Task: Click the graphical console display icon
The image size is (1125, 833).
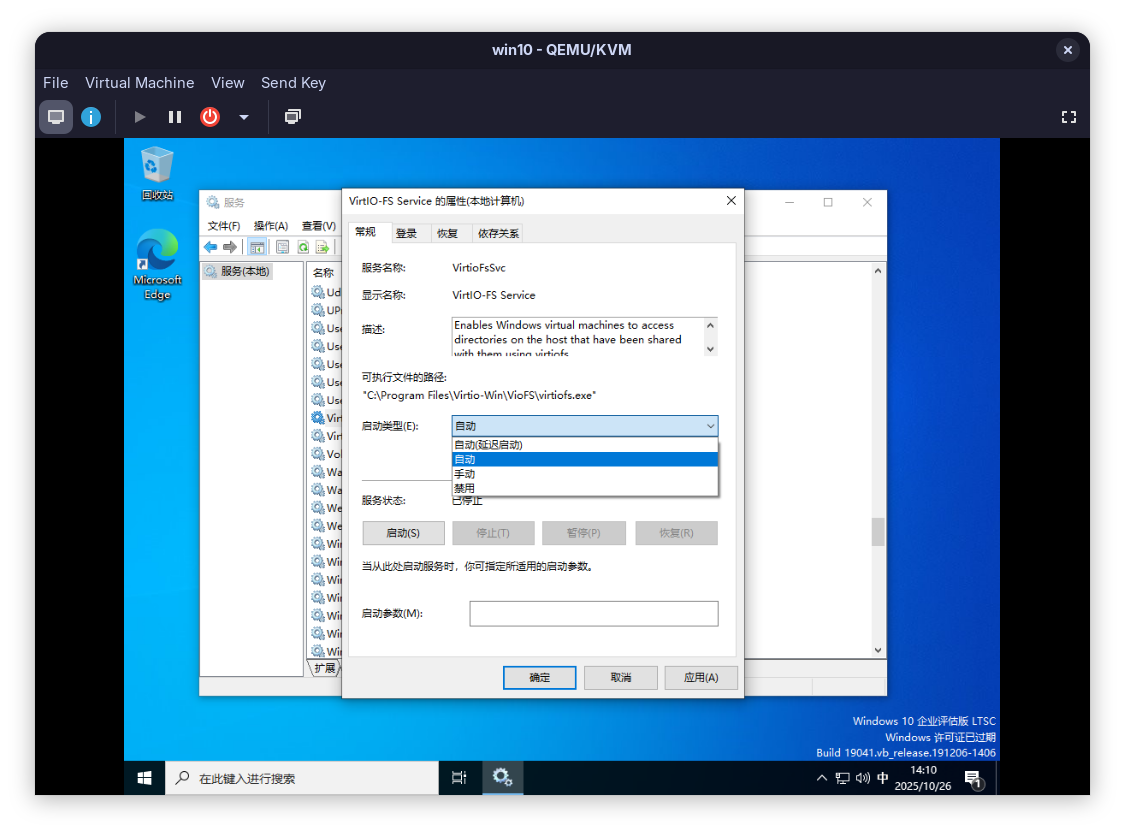Action: click(x=56, y=117)
